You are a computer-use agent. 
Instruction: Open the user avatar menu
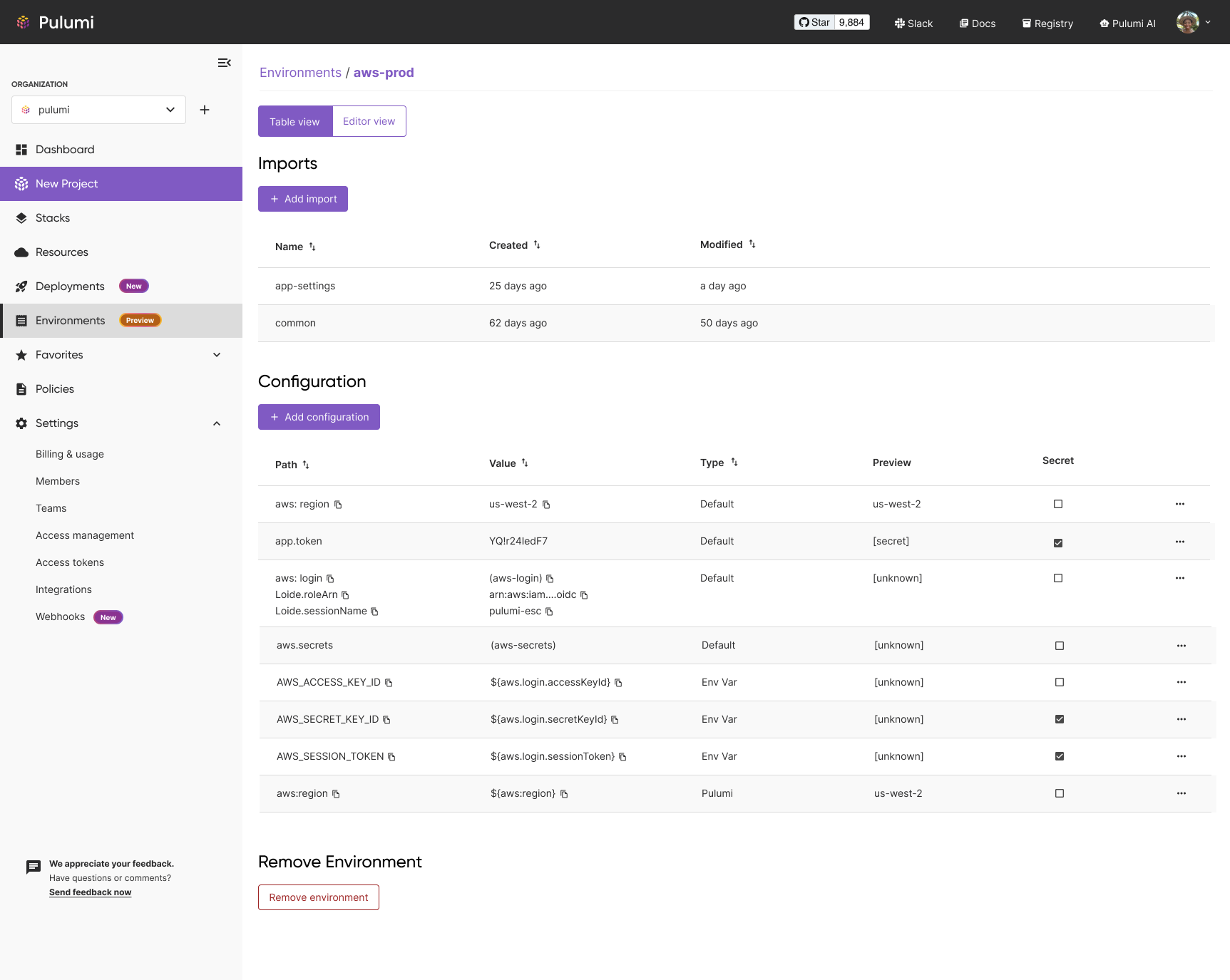(x=1187, y=22)
